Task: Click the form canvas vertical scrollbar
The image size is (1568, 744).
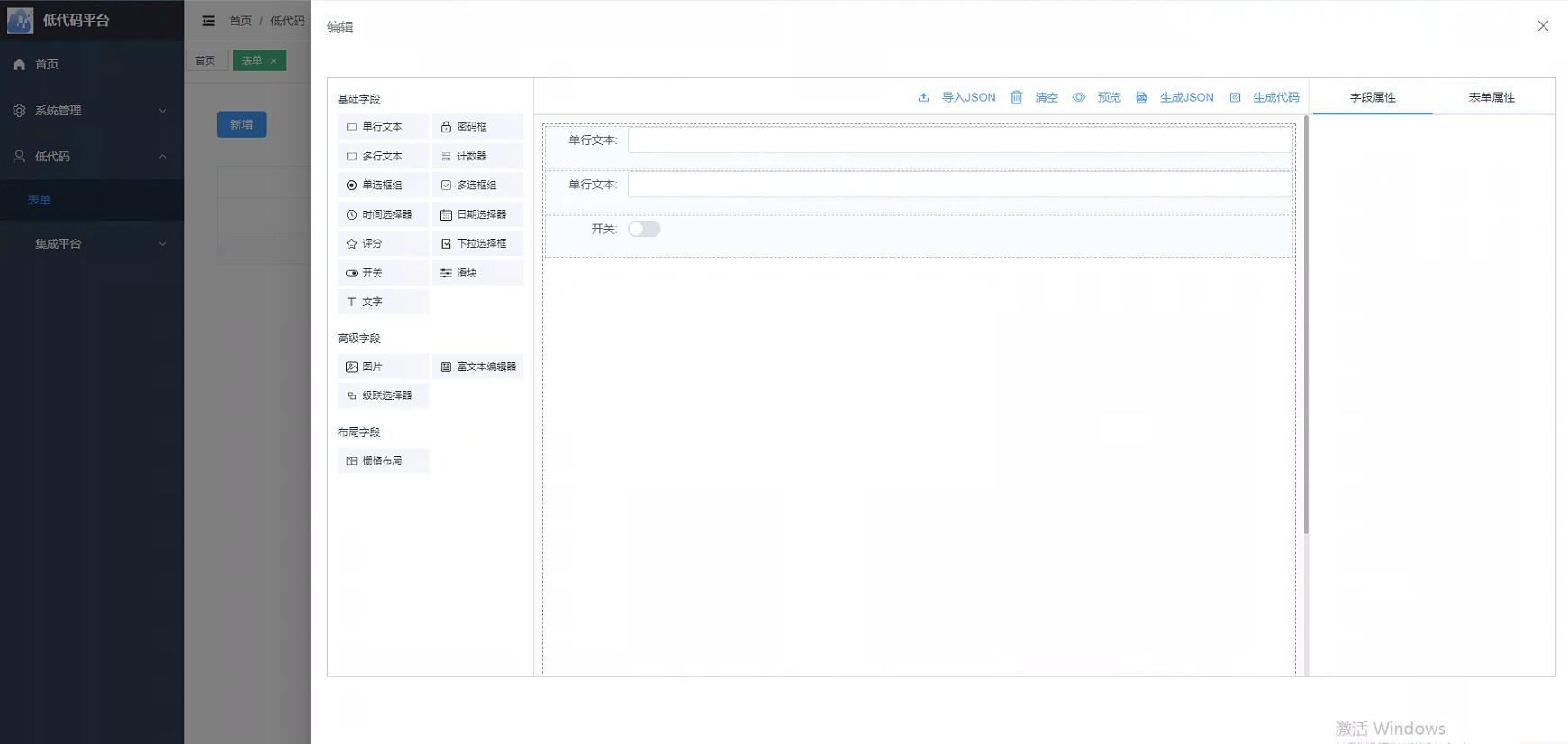Action: click(x=1306, y=324)
